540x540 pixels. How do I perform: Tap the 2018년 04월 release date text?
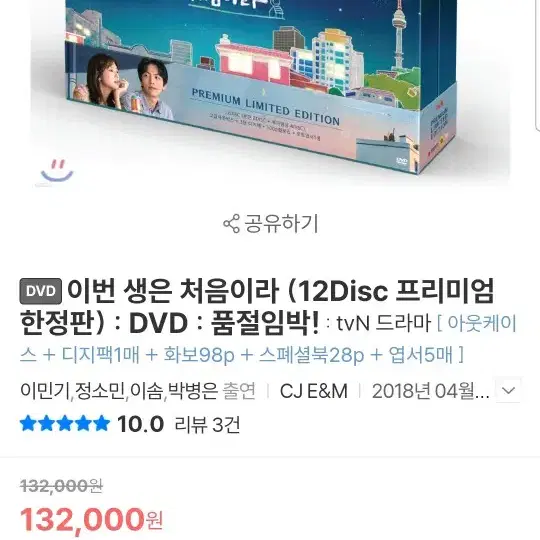(430, 391)
